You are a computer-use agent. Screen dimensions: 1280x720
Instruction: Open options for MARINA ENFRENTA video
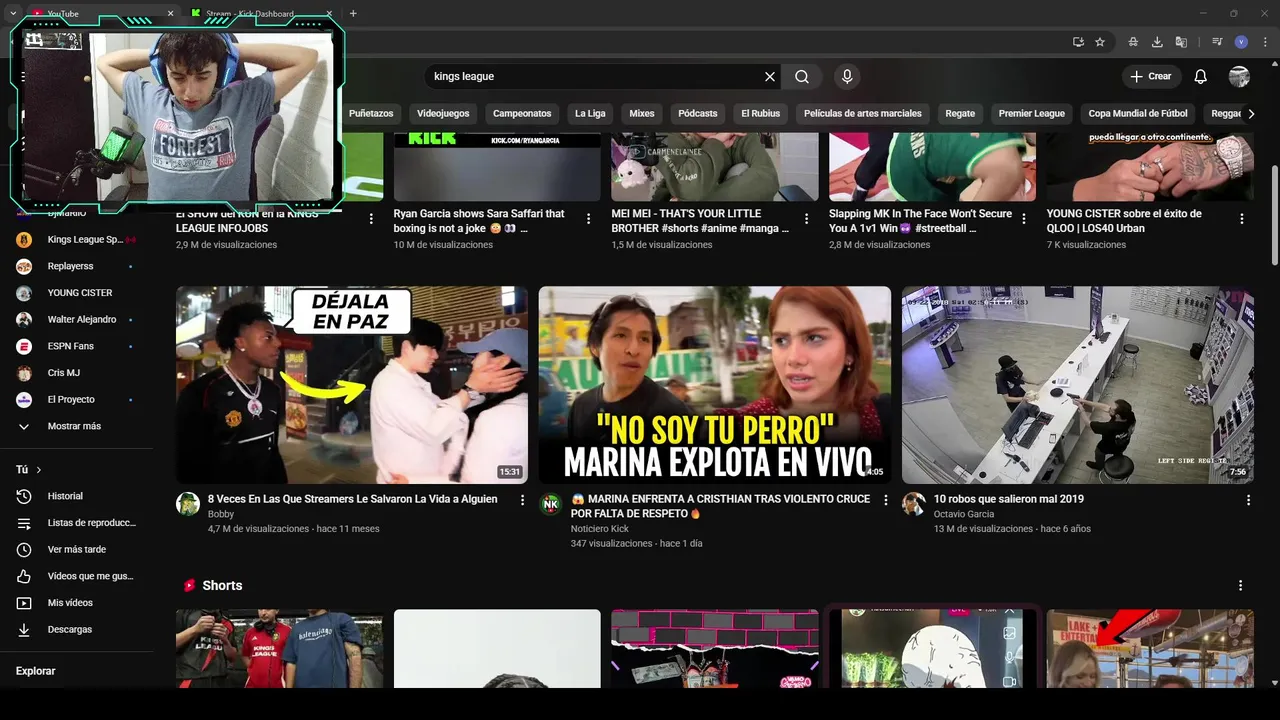tap(885, 500)
